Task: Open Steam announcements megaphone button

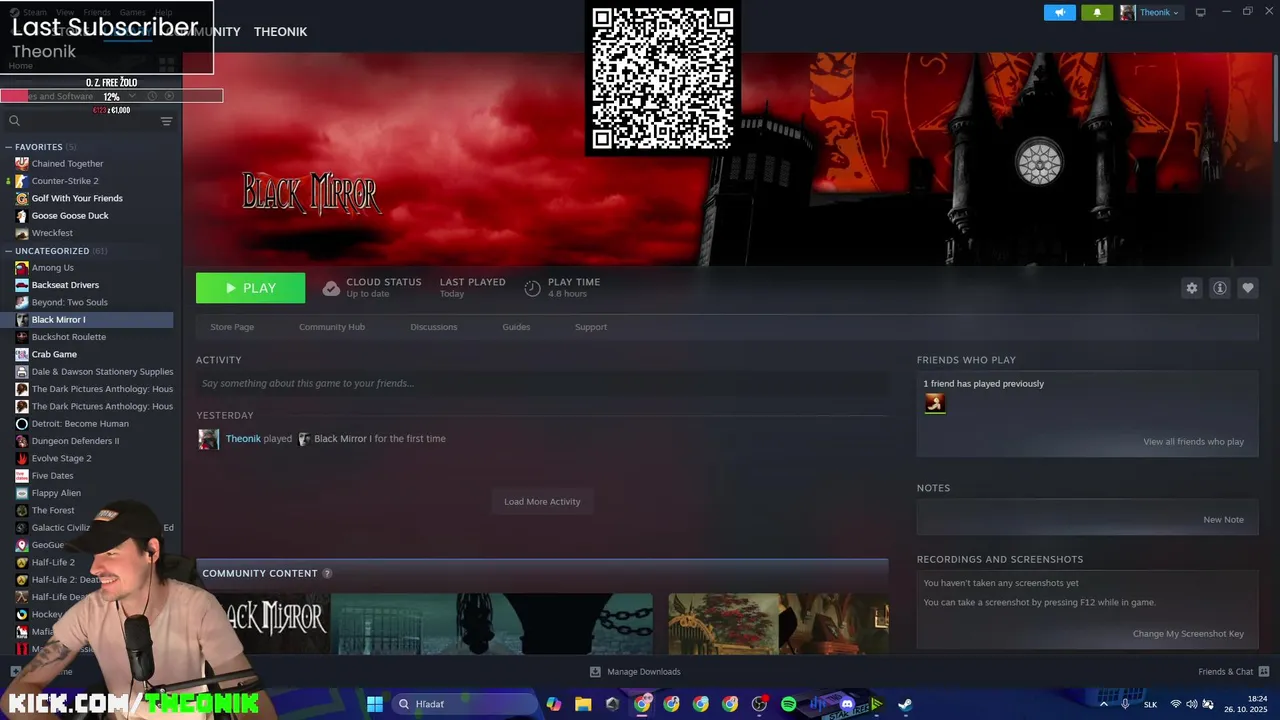Action: coord(1060,12)
